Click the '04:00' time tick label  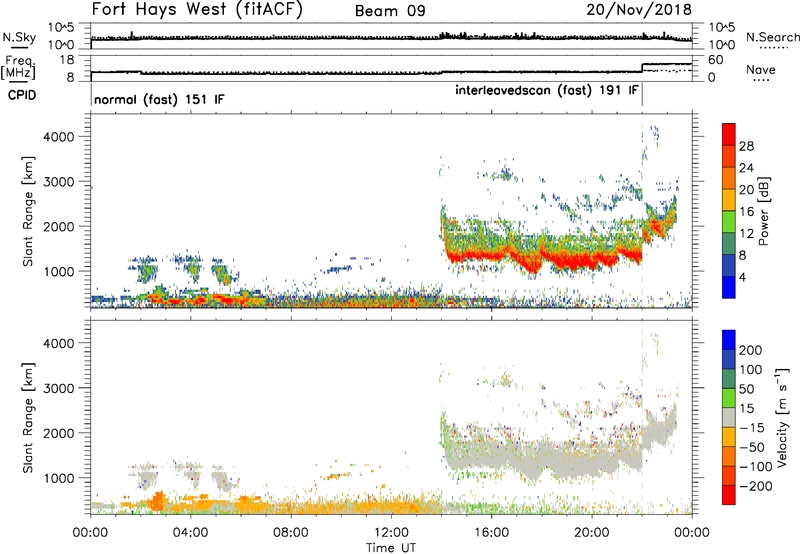pyautogui.click(x=191, y=533)
